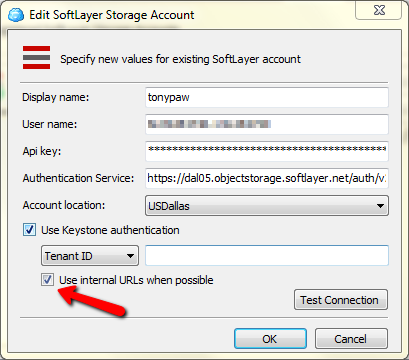Dismiss the dialog with Cancel
The width and height of the screenshot is (409, 360).
coord(351,339)
